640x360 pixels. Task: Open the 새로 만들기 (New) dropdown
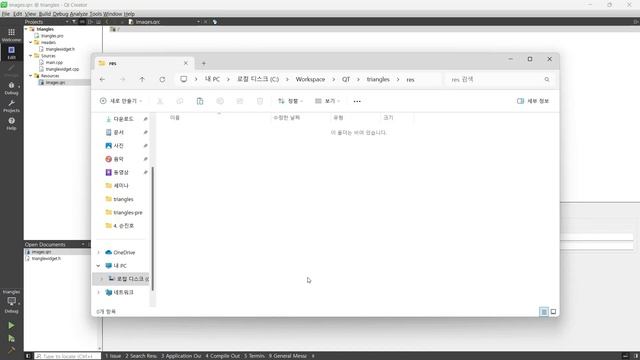[x=121, y=101]
